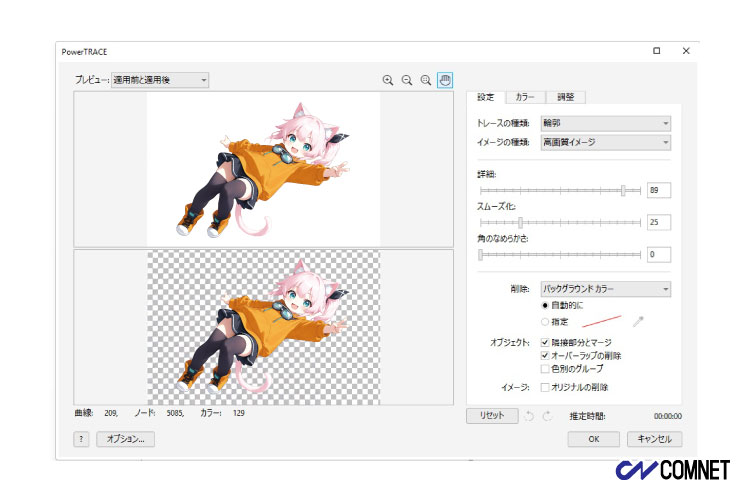Click the スムーズ化 slider handle
Viewport: 750px width, 500px height.
coord(520,222)
